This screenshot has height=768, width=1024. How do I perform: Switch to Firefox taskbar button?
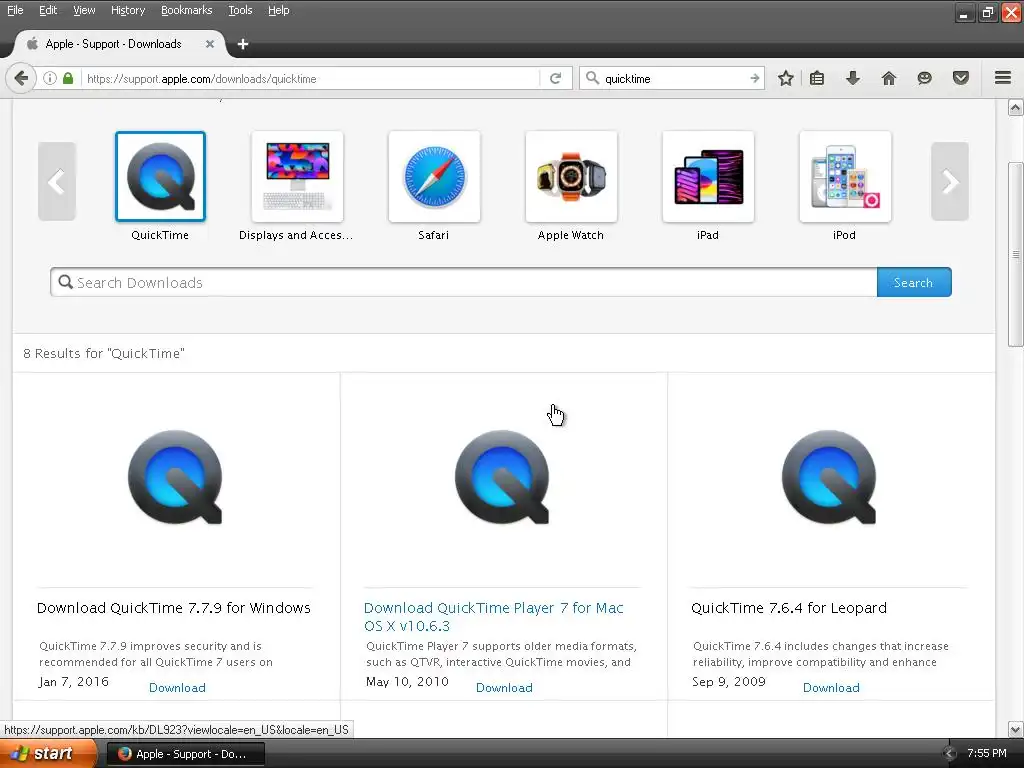185,754
